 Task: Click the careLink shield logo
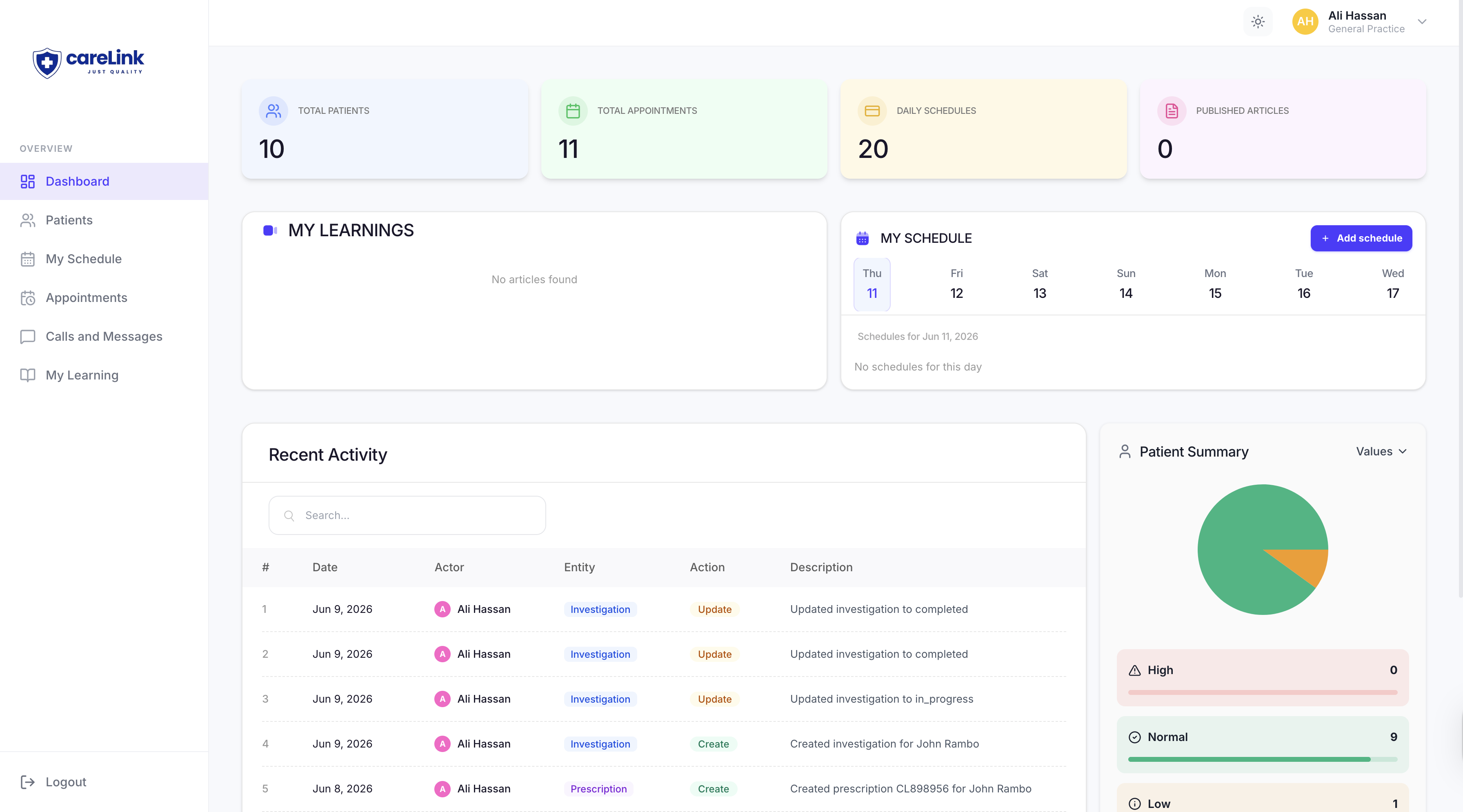[x=47, y=62]
